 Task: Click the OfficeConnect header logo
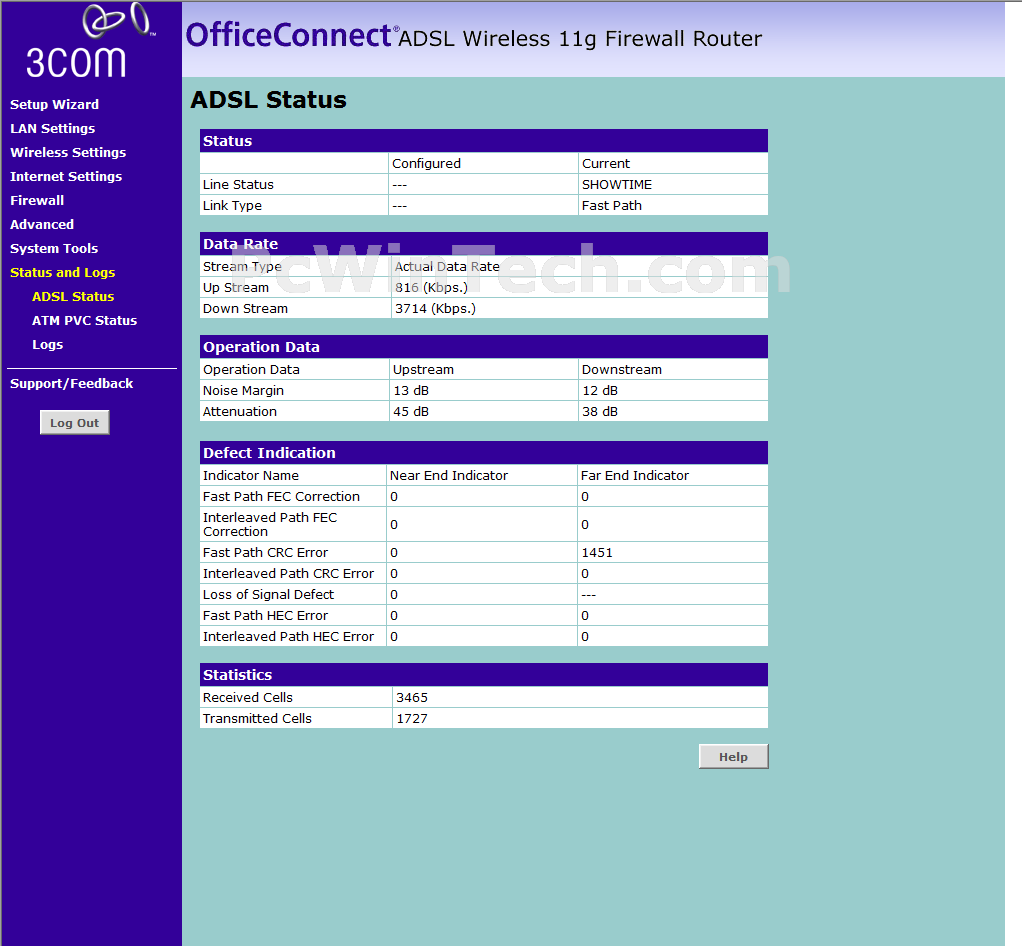coord(292,35)
